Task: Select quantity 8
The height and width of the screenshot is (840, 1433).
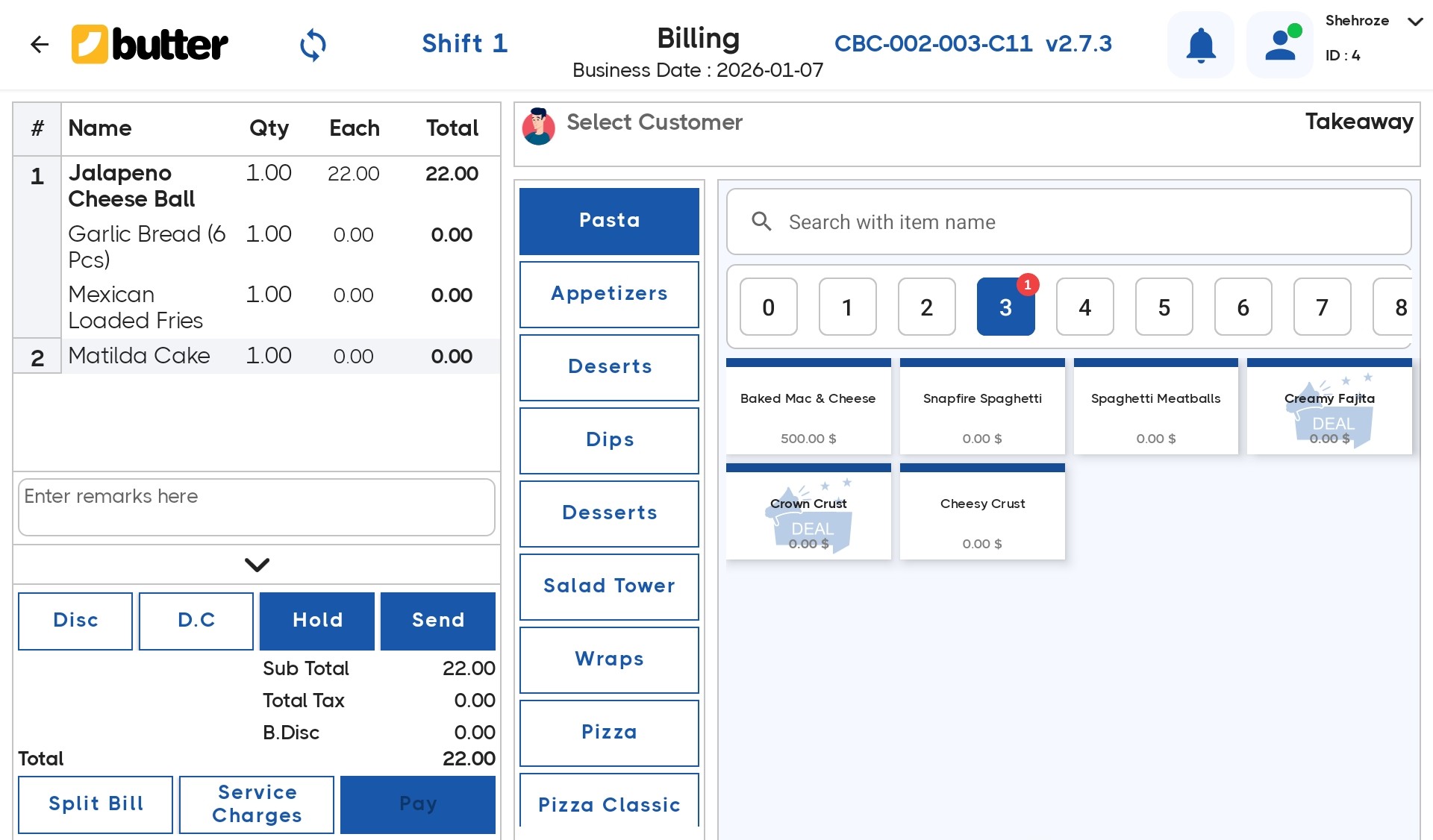Action: (x=1393, y=307)
